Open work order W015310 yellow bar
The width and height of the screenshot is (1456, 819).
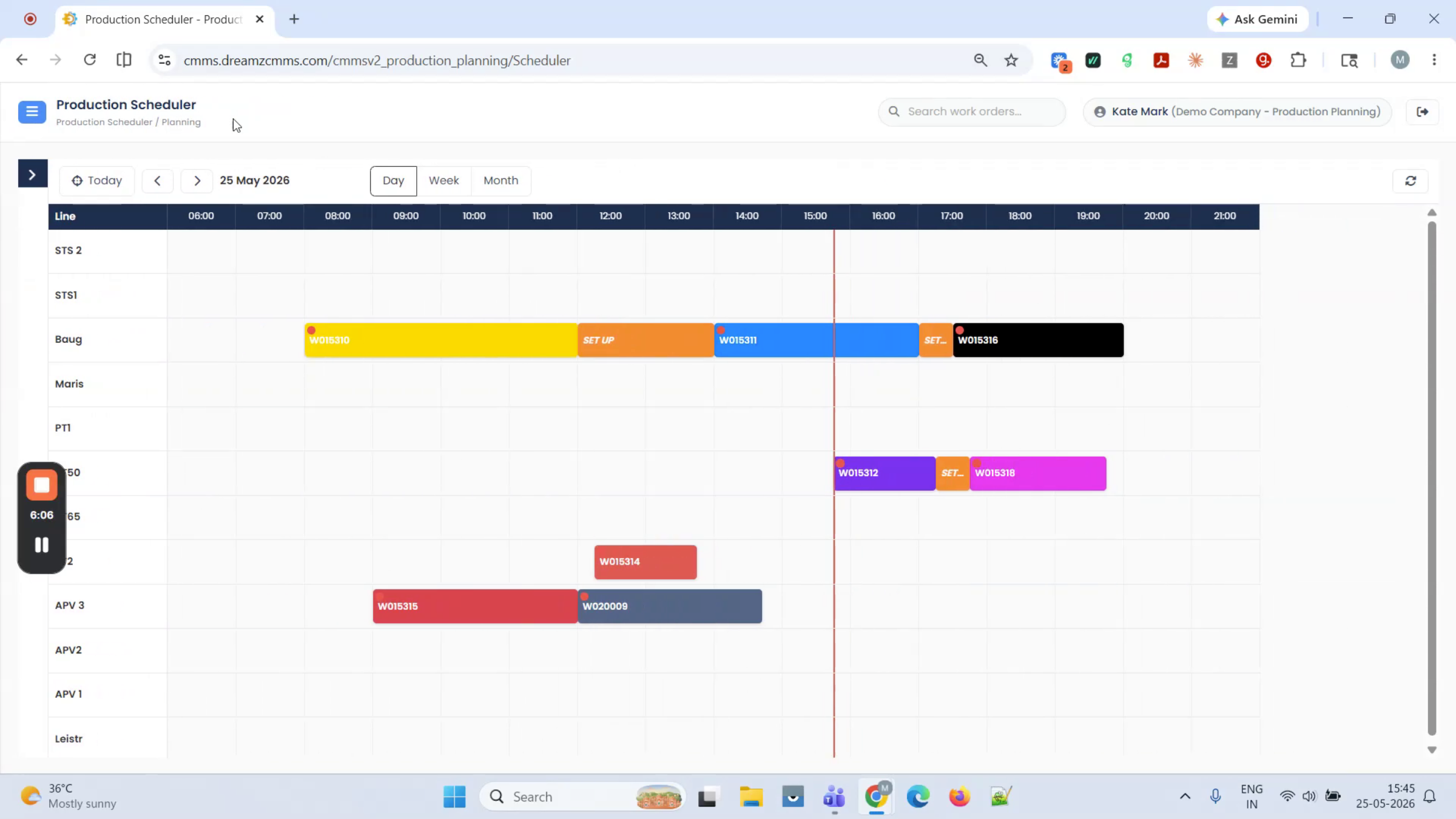tap(441, 340)
